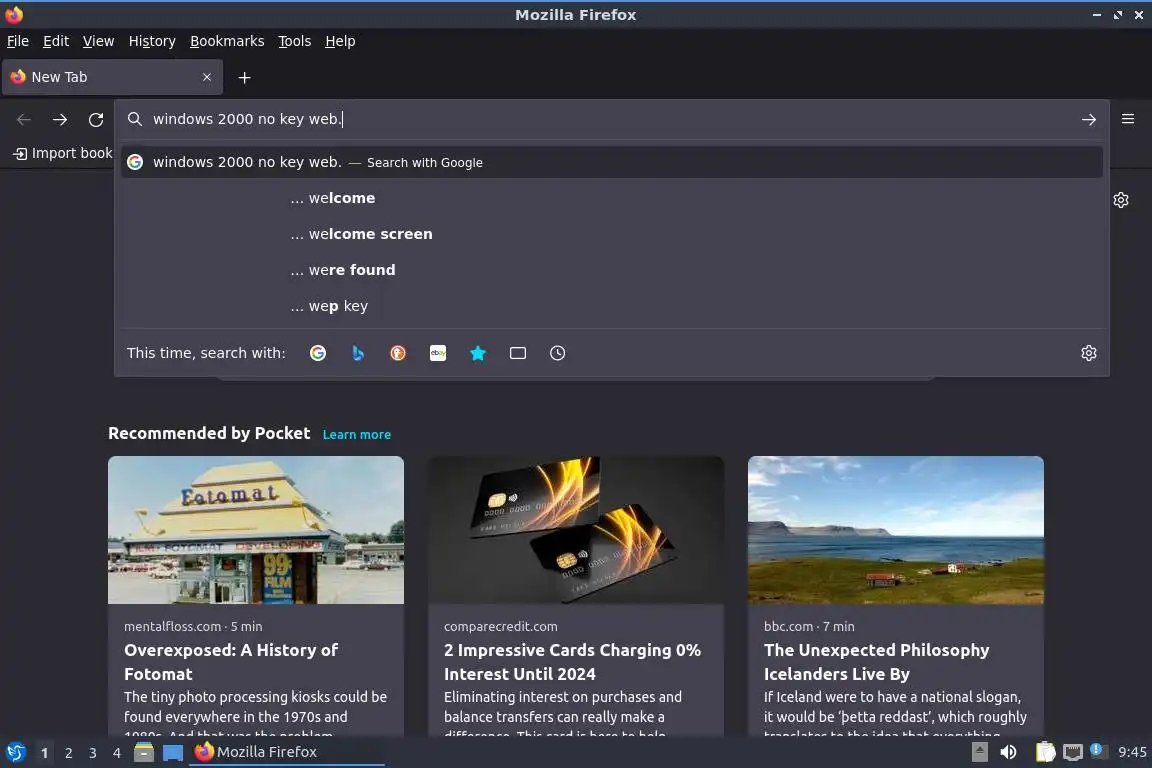
Task: Choose the "wep key" search suggestion
Action: pos(611,306)
